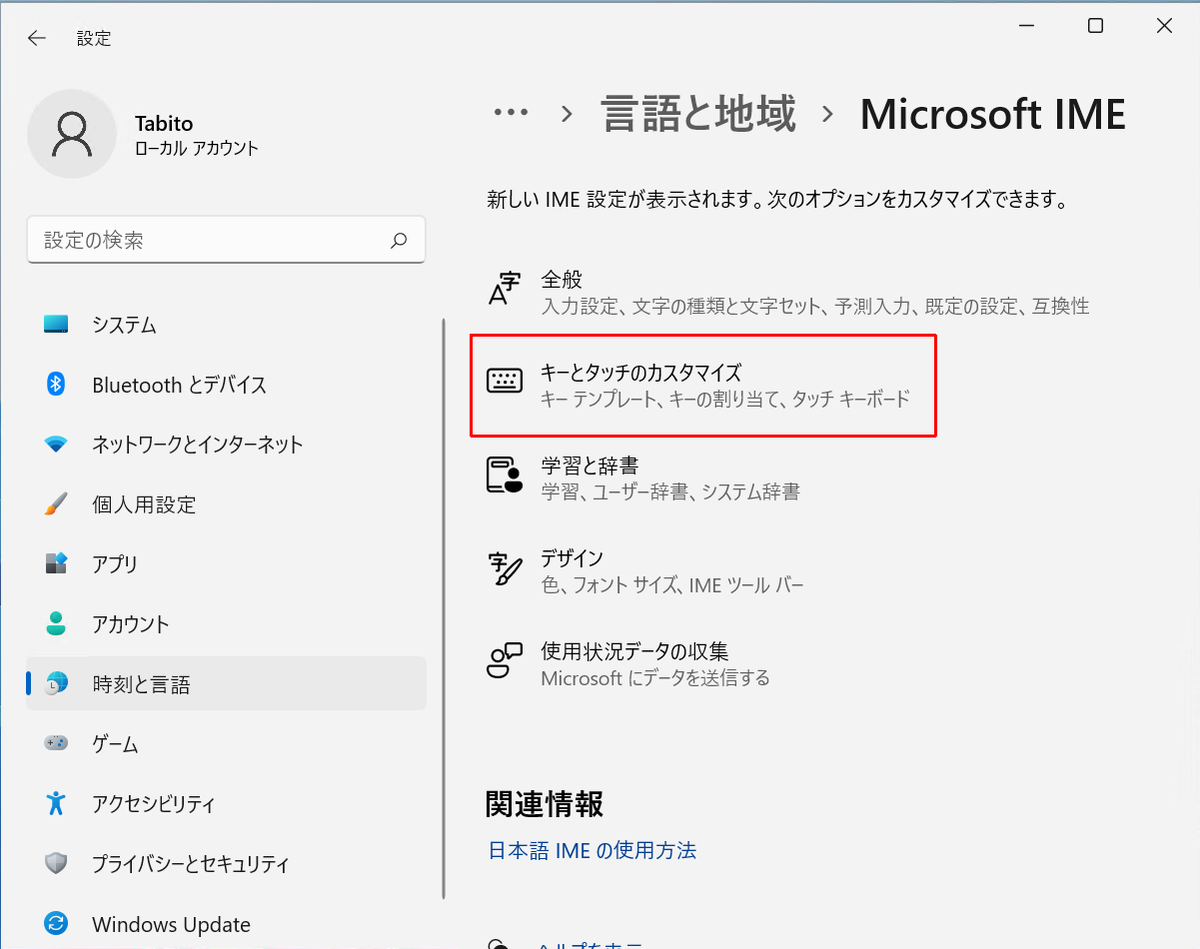Expand breadcrumb ellipsis menu
The height and width of the screenshot is (949, 1200).
(511, 114)
